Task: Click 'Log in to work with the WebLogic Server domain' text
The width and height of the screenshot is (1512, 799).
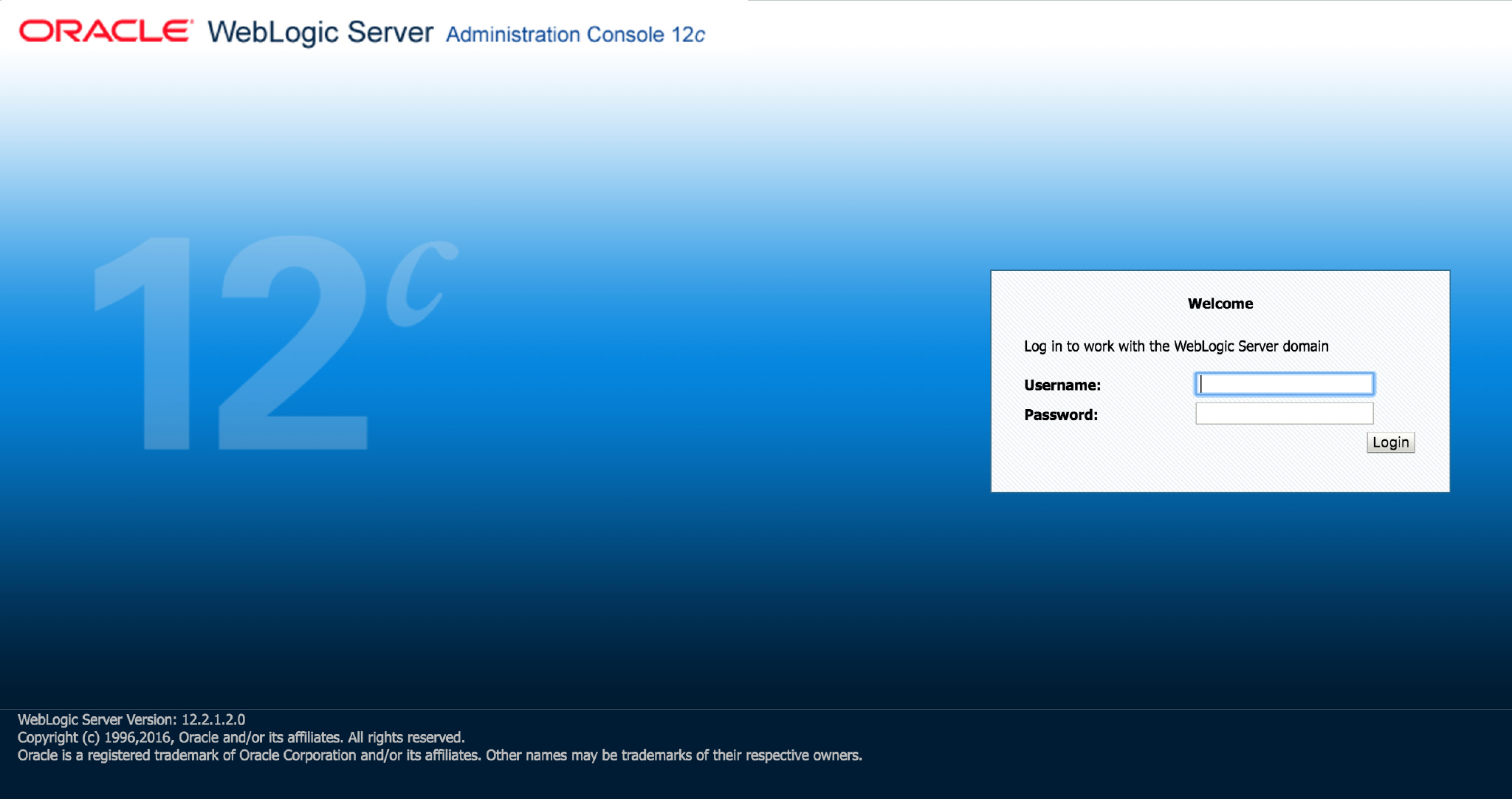Action: click(x=1176, y=346)
